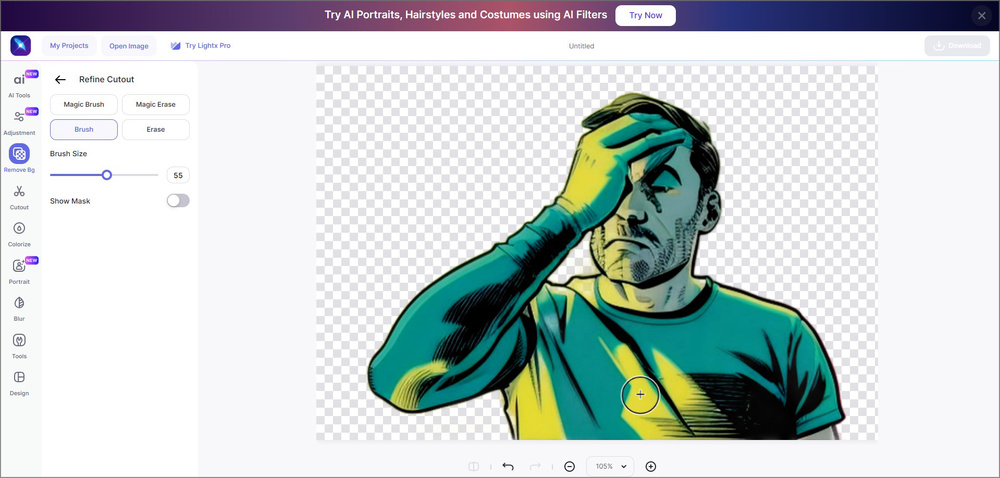This screenshot has height=478, width=1000.
Task: Open AI Tools in the sidebar
Action: (19, 82)
